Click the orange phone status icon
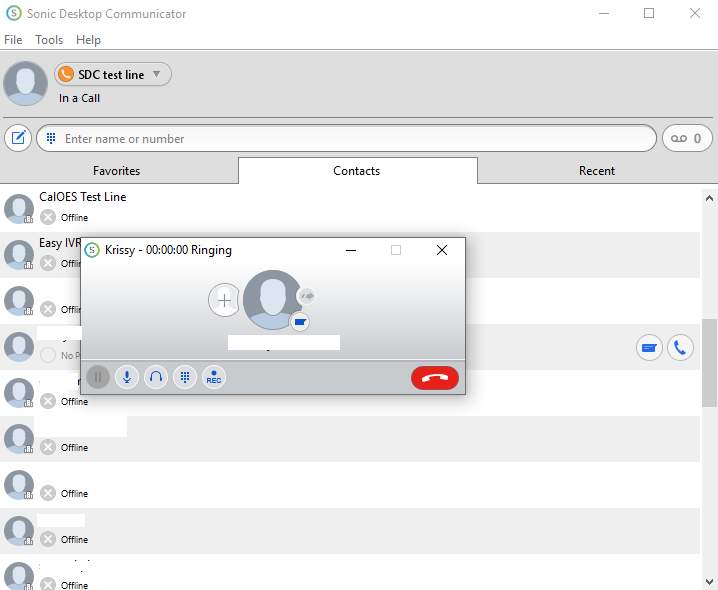The image size is (718, 590). tap(66, 74)
